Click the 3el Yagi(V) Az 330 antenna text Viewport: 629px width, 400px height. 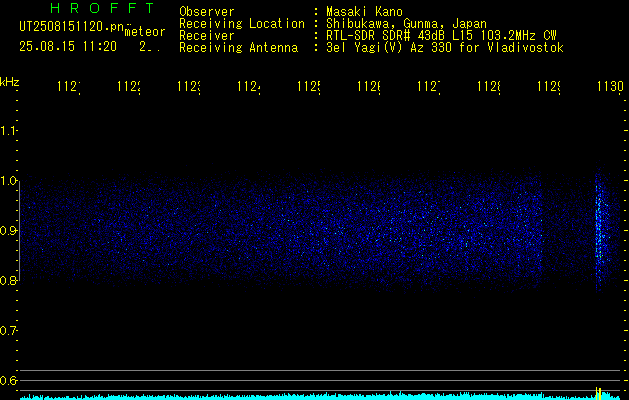pos(445,48)
